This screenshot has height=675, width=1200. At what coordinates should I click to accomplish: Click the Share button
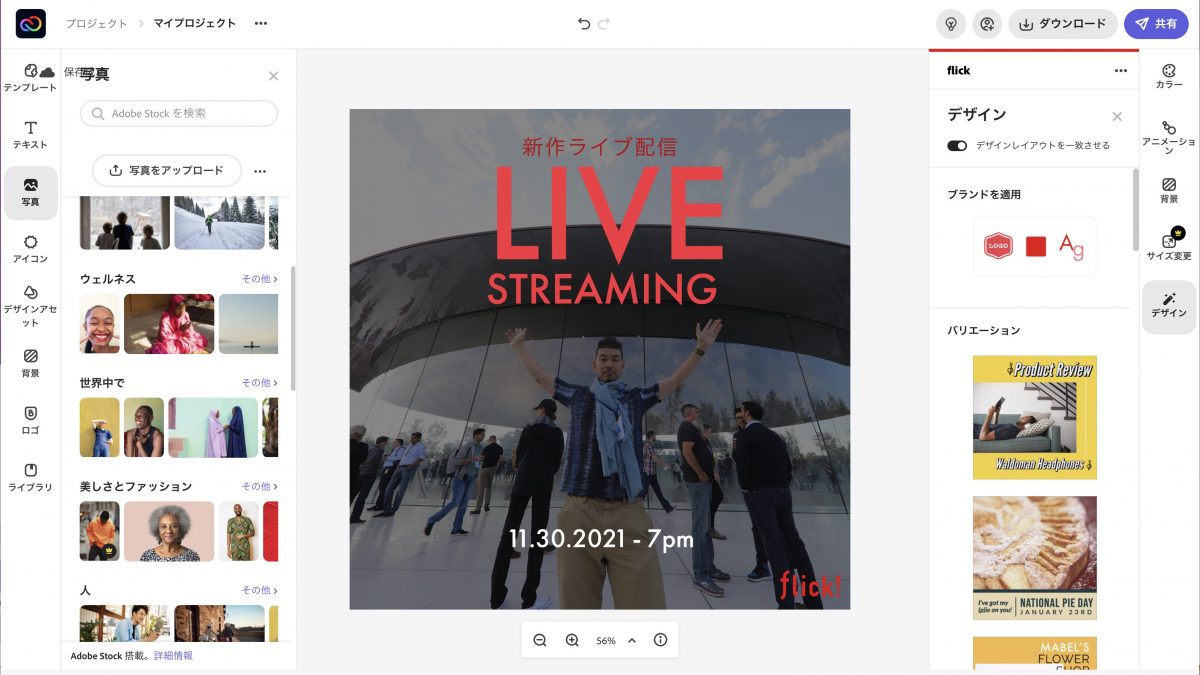tap(1155, 24)
